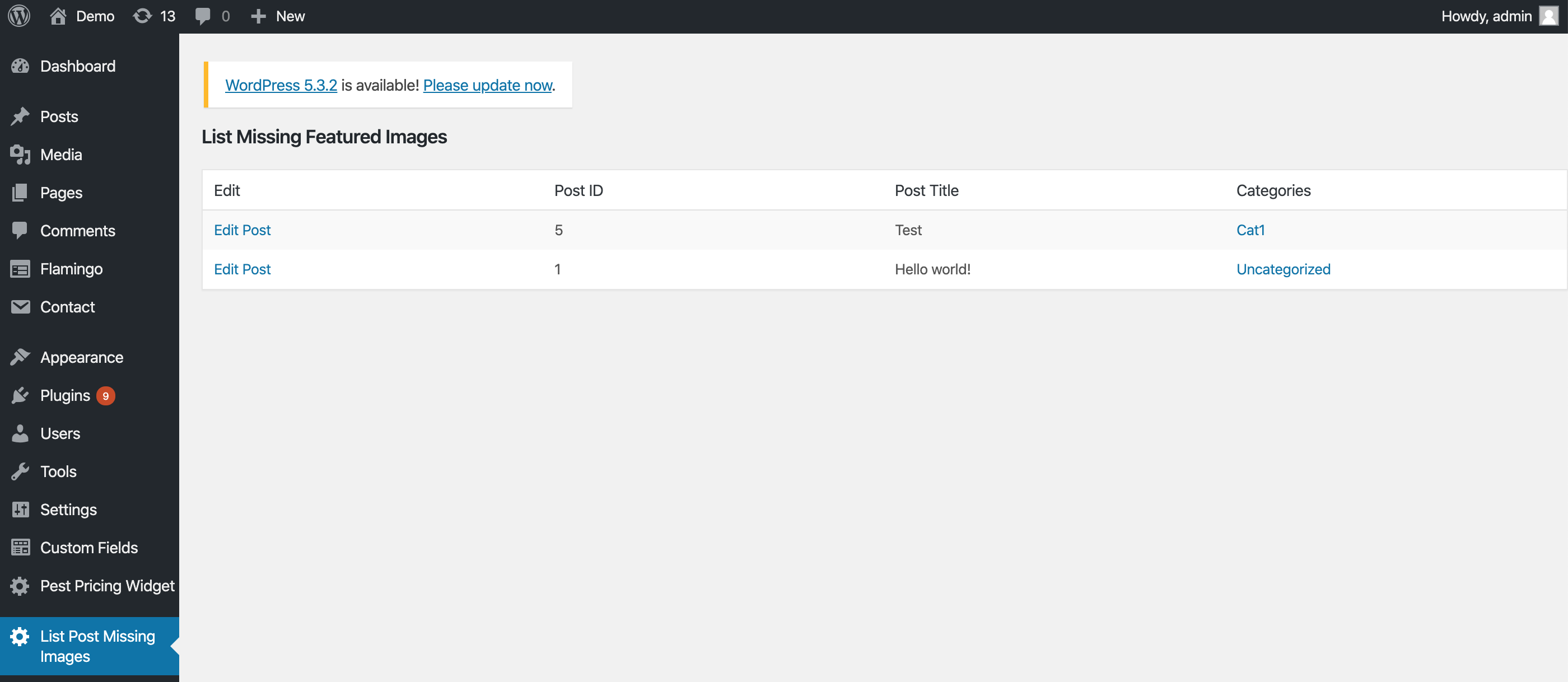Edit the post titled Test
The width and height of the screenshot is (1568, 682).
click(x=242, y=230)
